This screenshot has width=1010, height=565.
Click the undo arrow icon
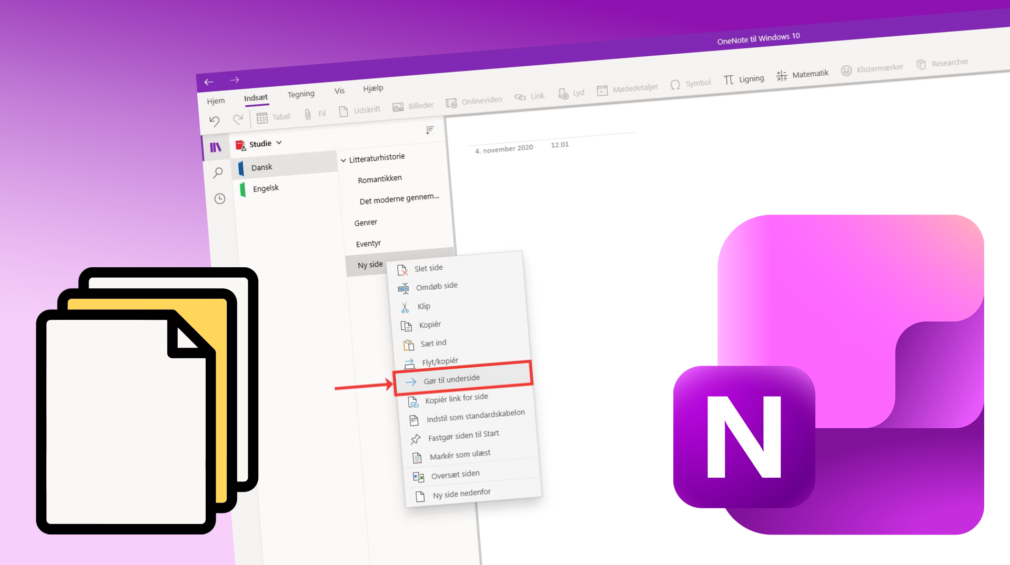[x=214, y=121]
